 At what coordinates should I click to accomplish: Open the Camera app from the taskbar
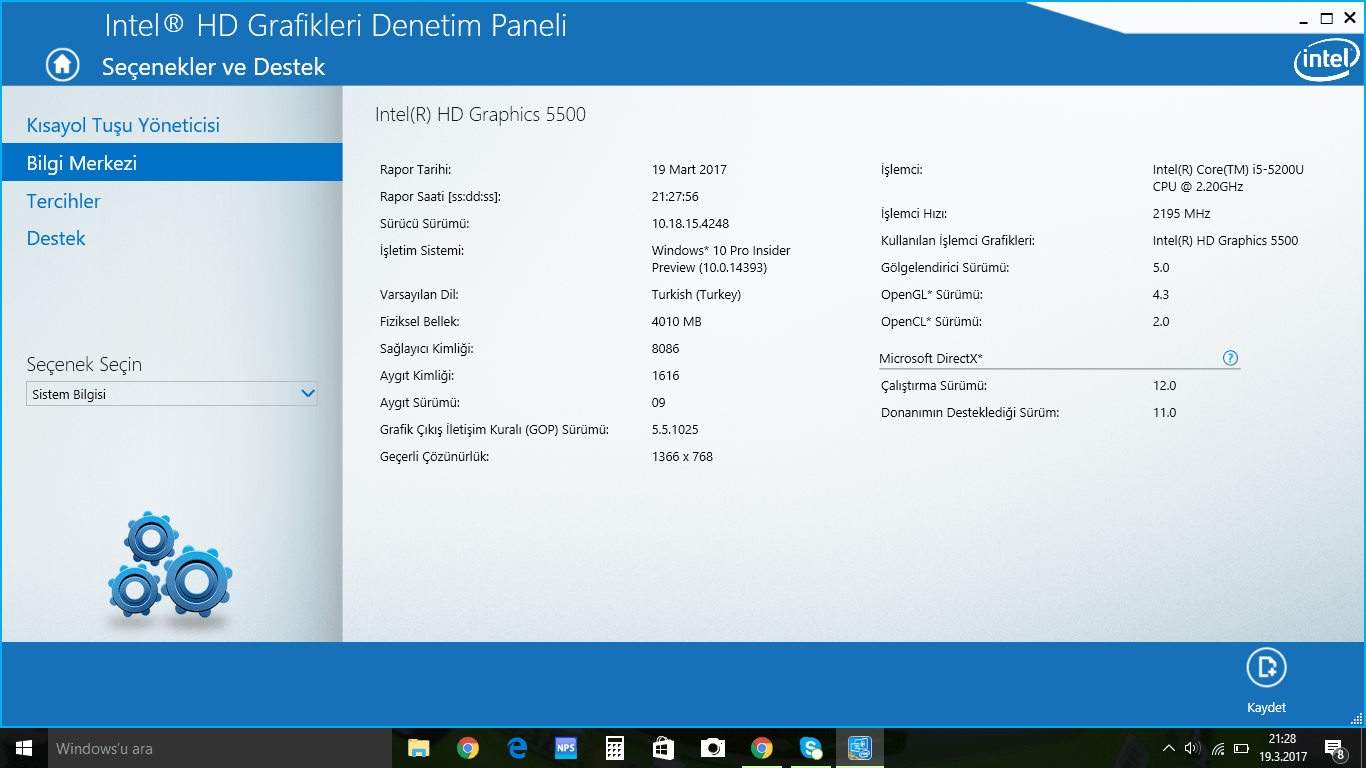[712, 748]
